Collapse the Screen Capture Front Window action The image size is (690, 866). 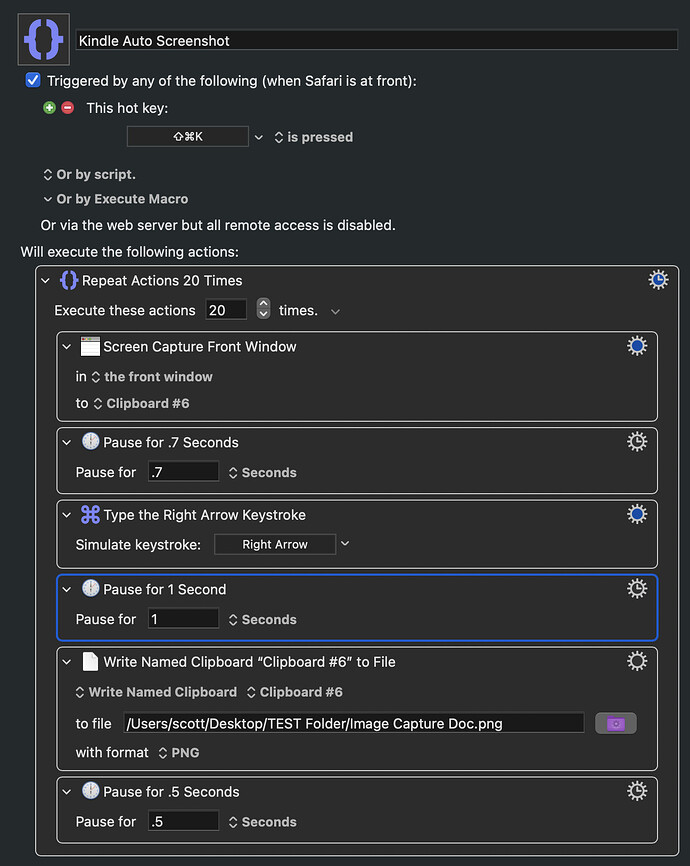67,347
